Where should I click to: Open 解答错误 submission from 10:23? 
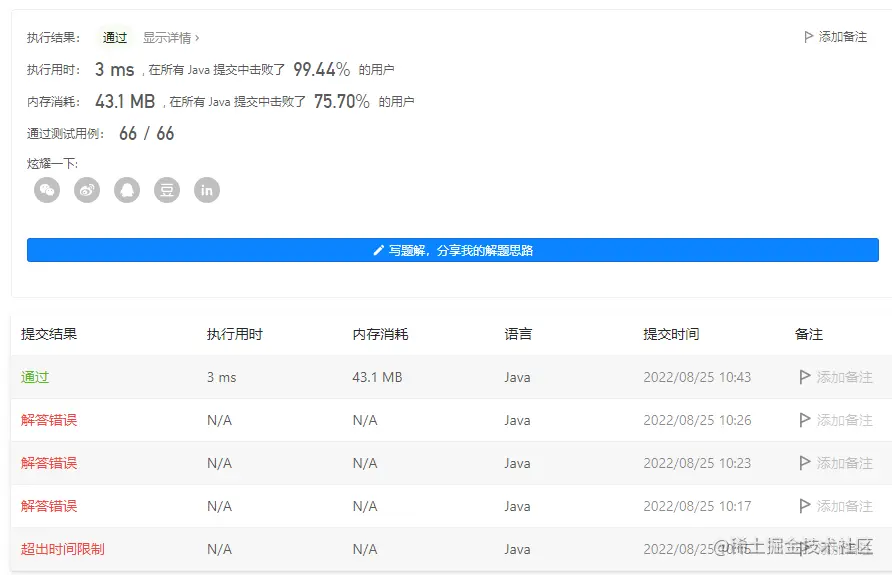[49, 463]
